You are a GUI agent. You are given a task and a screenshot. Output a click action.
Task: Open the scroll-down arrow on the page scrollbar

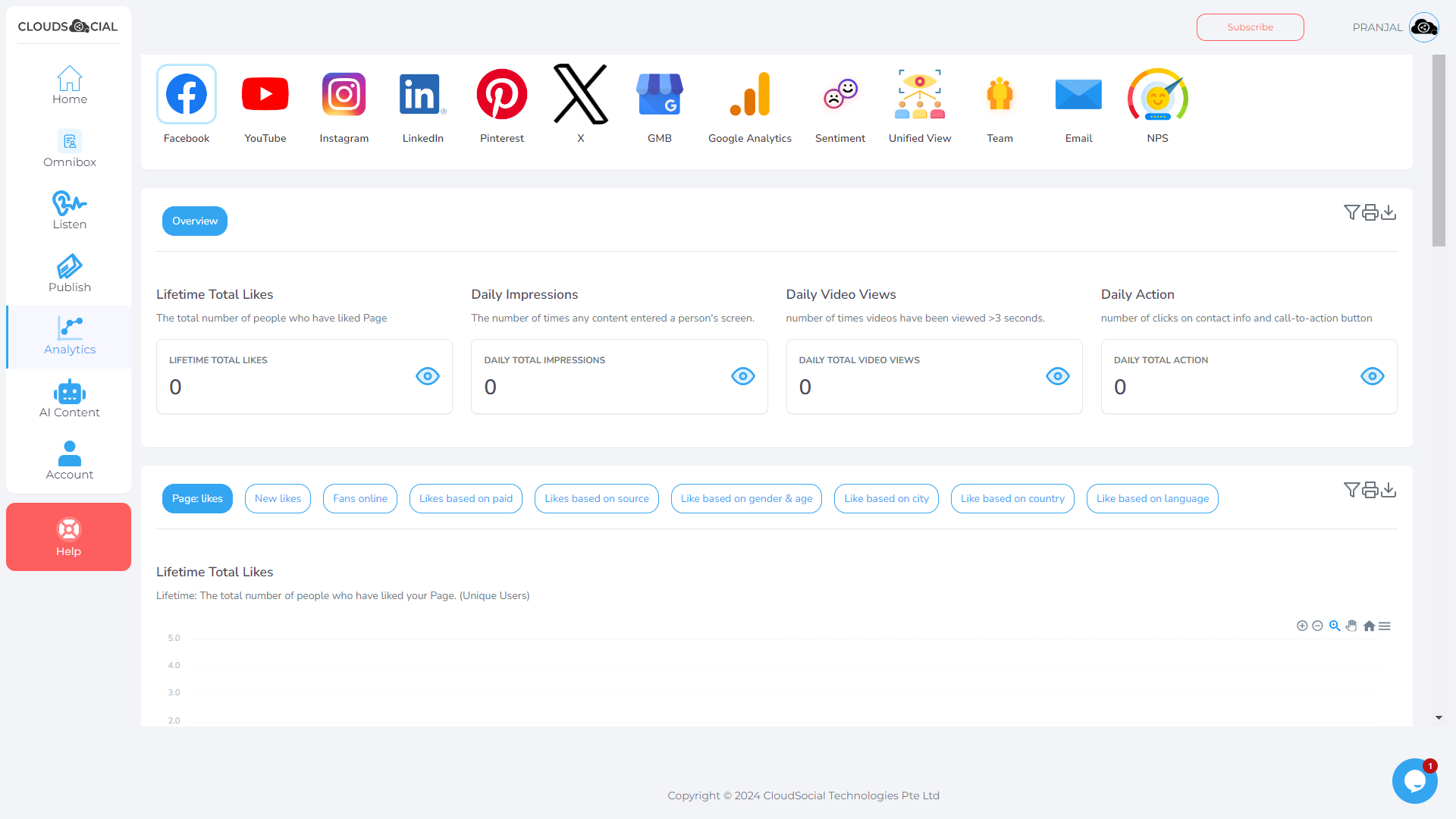(1439, 717)
